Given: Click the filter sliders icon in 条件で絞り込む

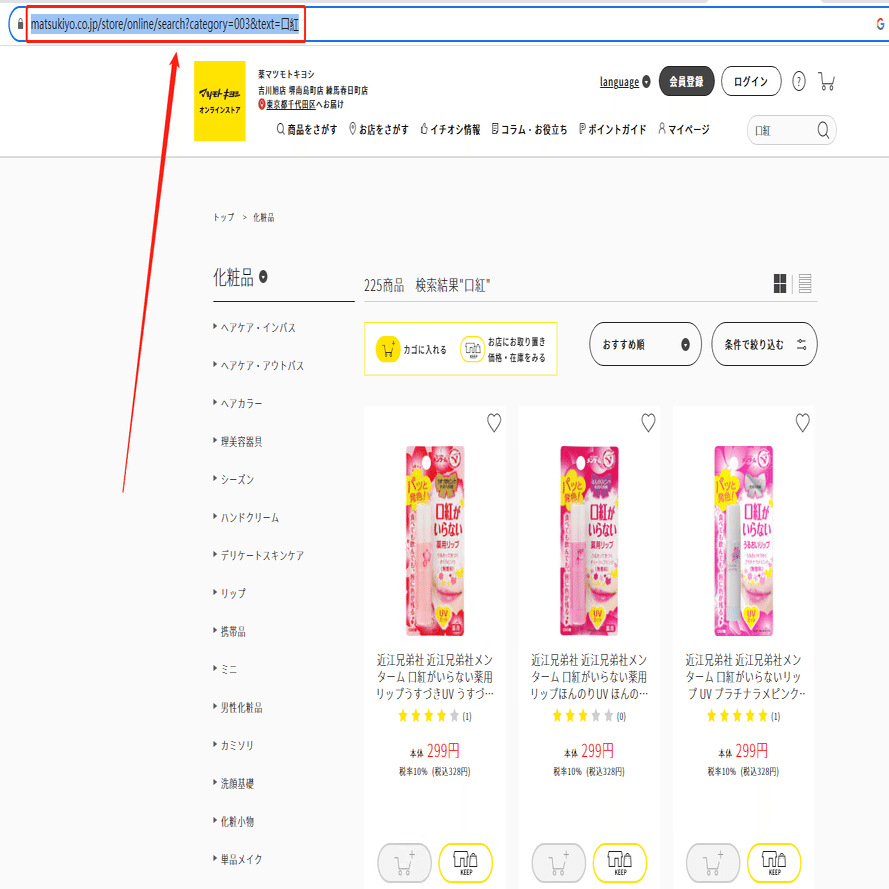Looking at the screenshot, I should pyautogui.click(x=801, y=344).
